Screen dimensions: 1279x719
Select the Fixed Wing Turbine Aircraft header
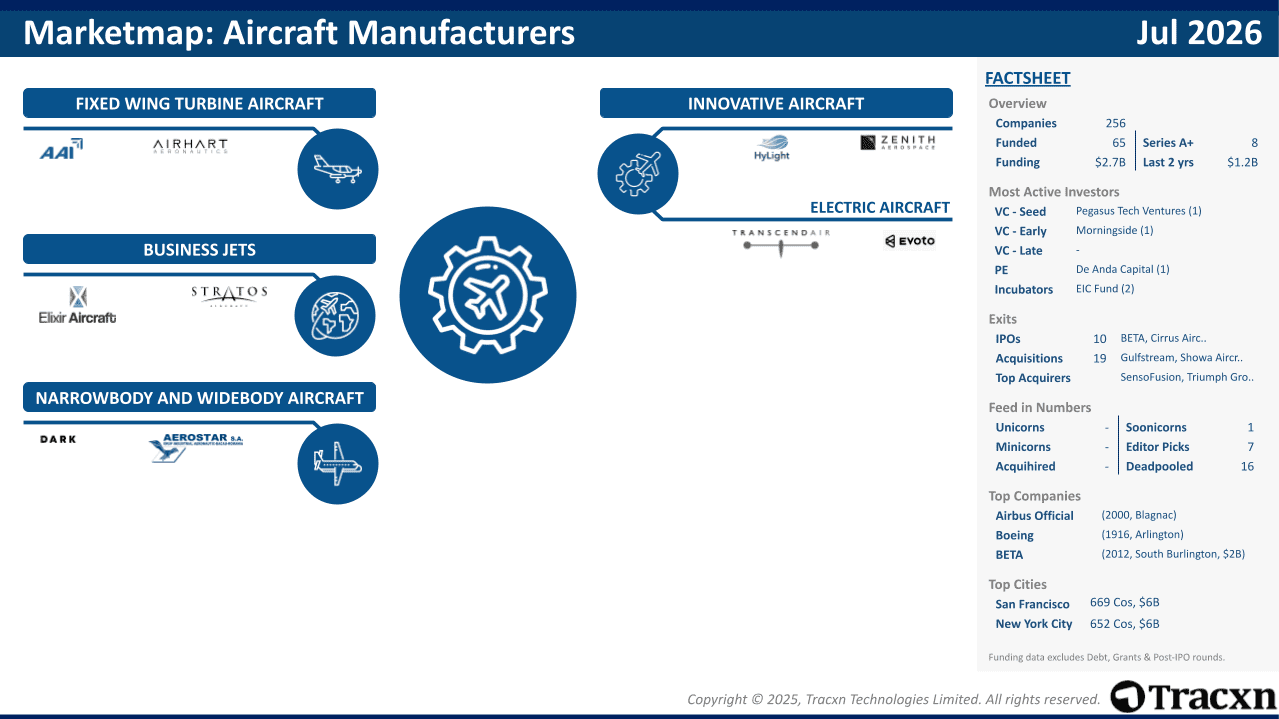point(199,103)
